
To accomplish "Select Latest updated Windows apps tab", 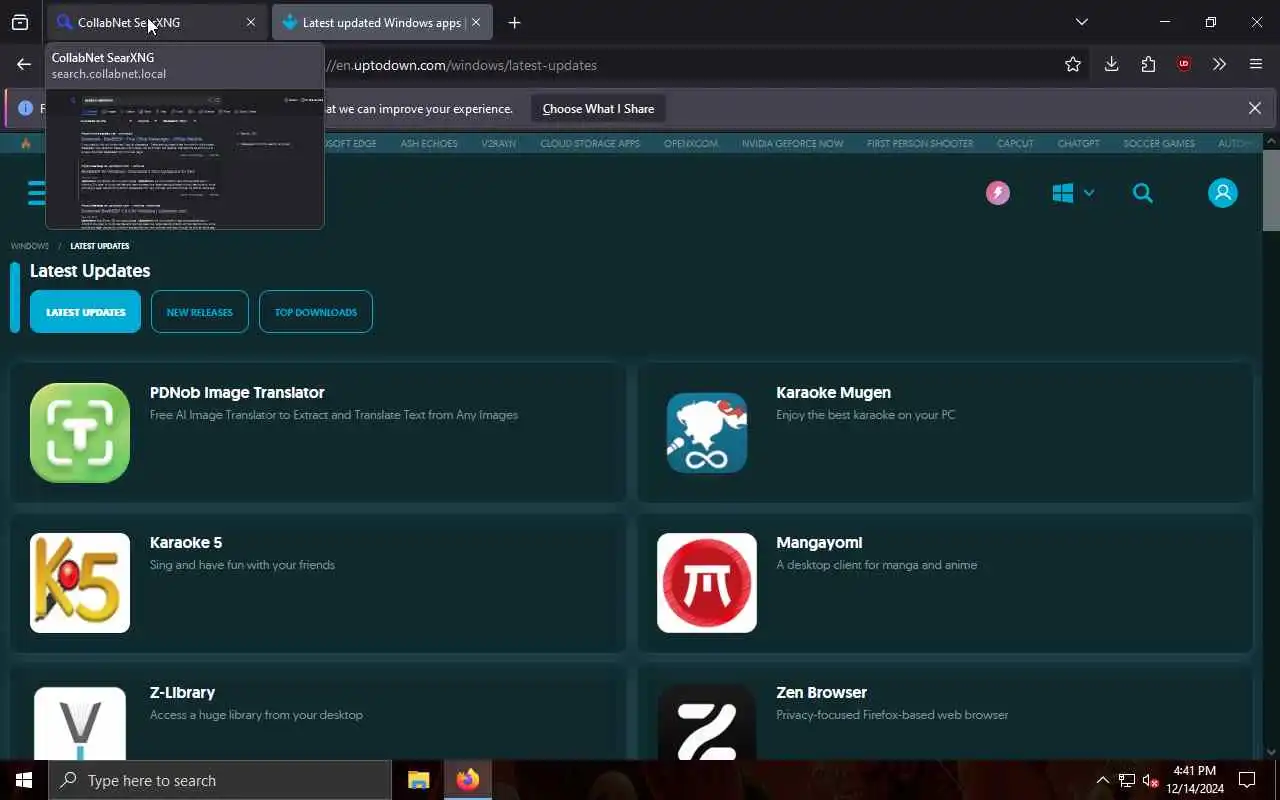I will pos(381,22).
